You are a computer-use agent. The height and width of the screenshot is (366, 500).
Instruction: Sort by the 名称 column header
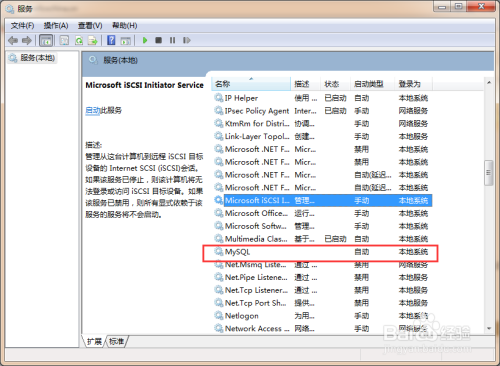pos(251,84)
